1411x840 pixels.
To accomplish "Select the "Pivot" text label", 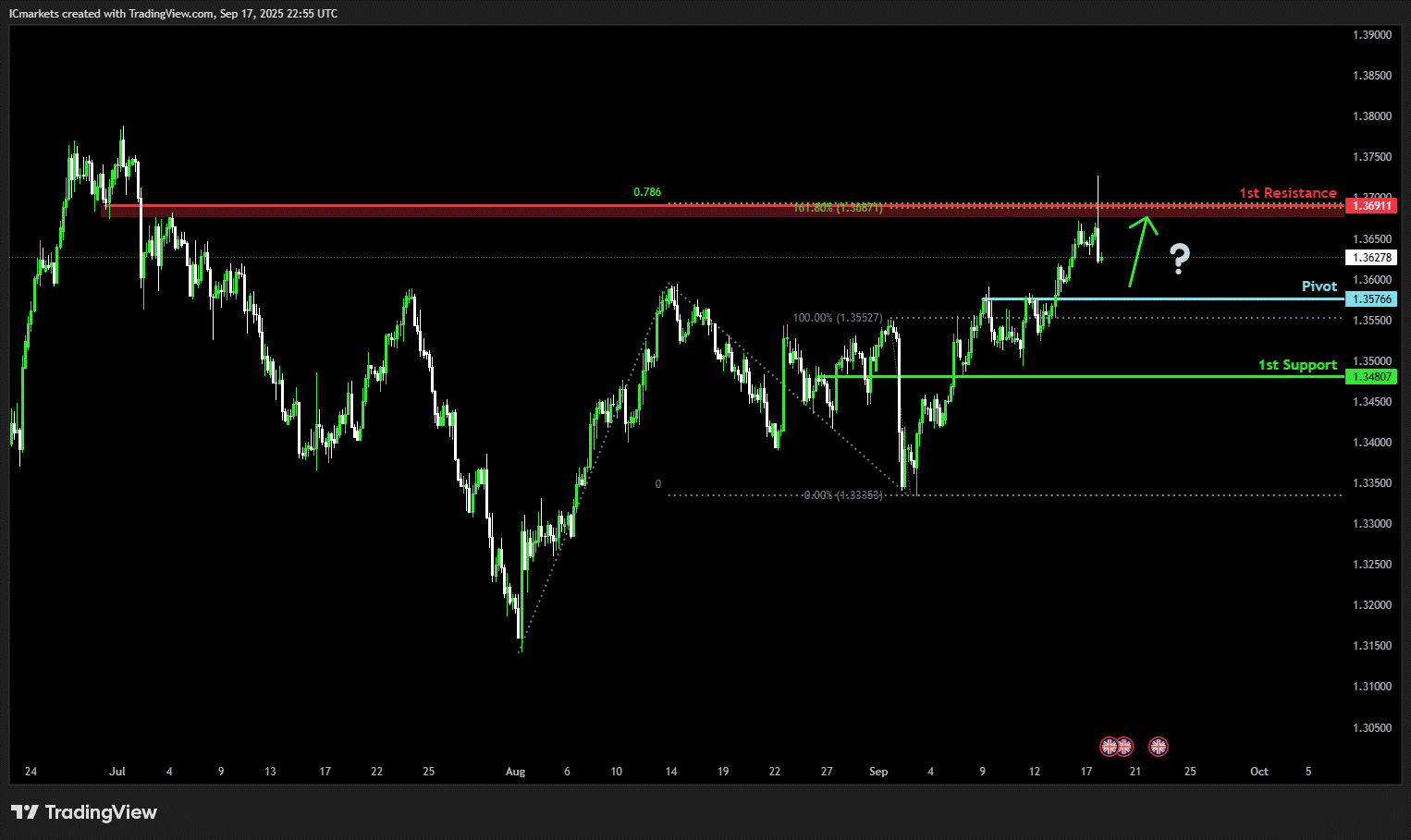I will click(x=1319, y=286).
